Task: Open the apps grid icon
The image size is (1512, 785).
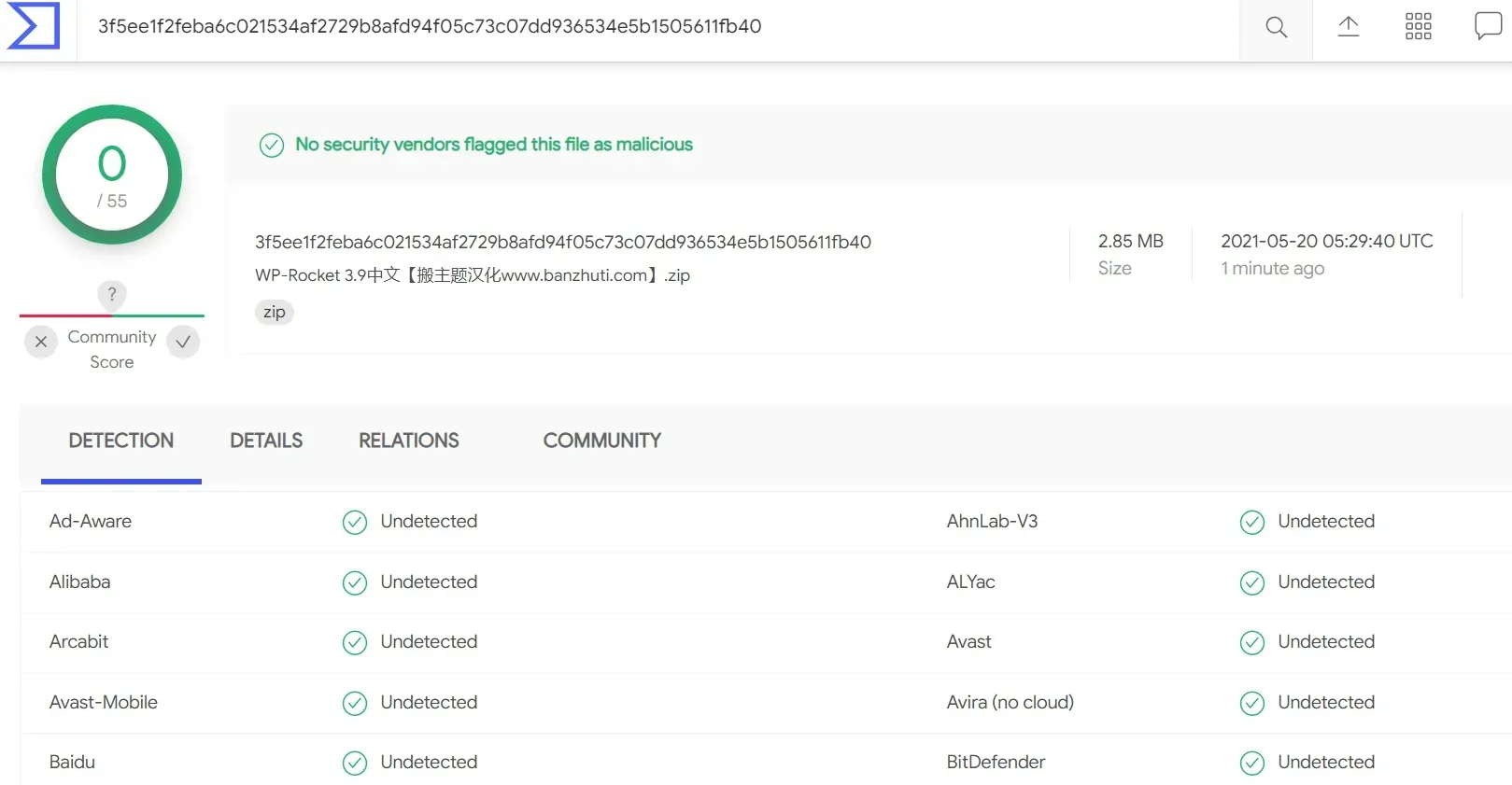Action: 1418,26
